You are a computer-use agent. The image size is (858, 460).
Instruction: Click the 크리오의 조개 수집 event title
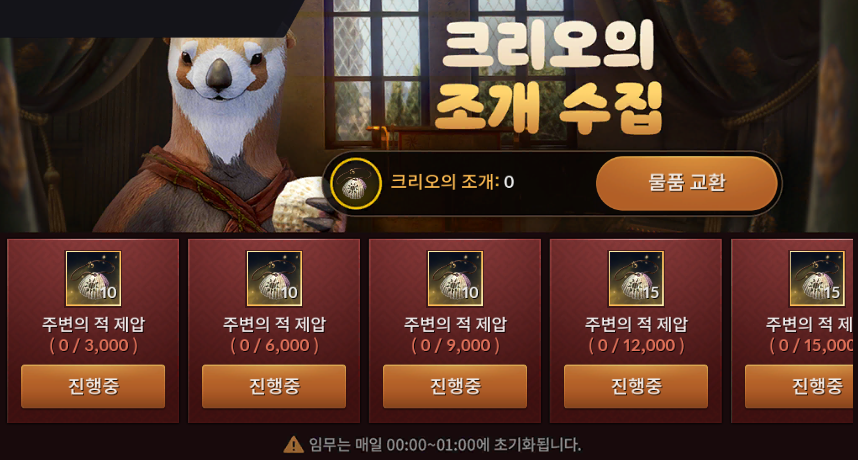pos(548,77)
